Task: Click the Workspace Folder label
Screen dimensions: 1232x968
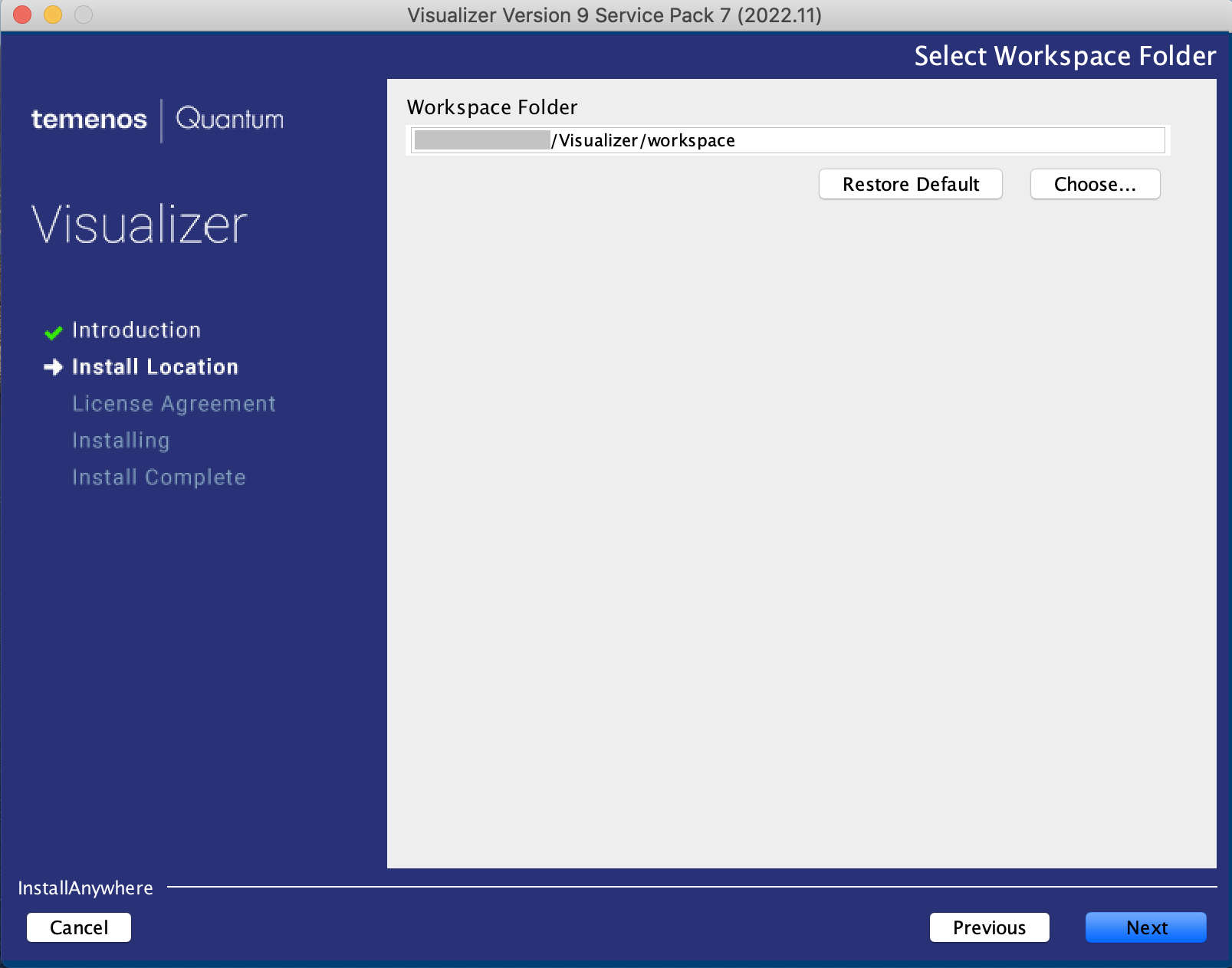Action: click(492, 107)
